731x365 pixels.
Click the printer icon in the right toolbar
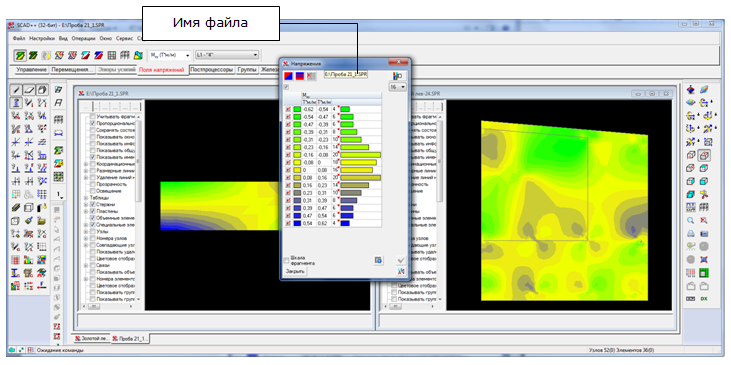(691, 233)
